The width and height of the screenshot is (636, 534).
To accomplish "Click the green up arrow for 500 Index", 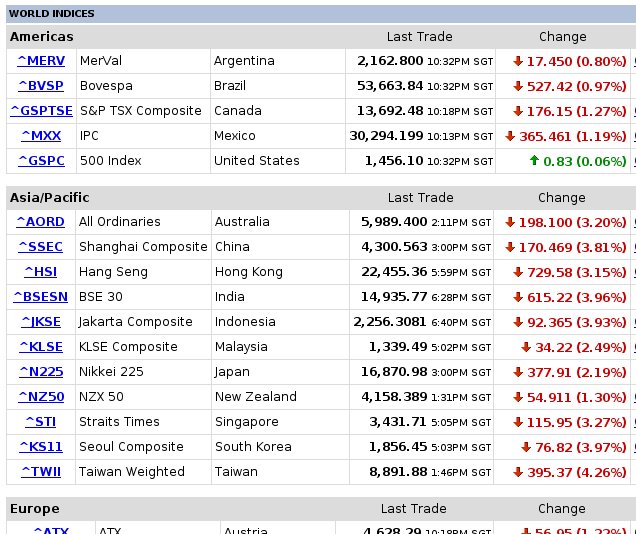I will [535, 161].
